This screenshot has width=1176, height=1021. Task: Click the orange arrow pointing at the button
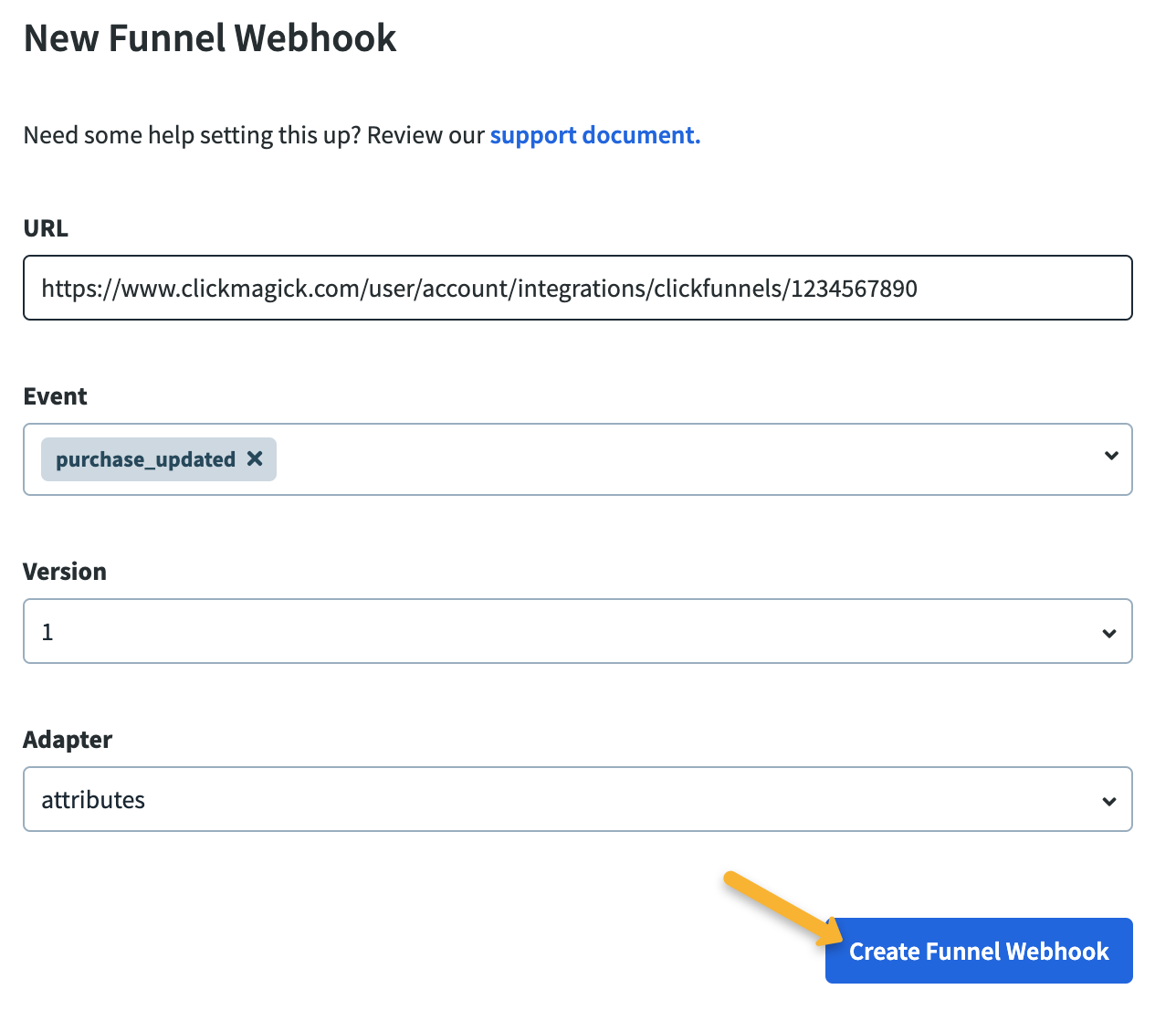point(783,910)
